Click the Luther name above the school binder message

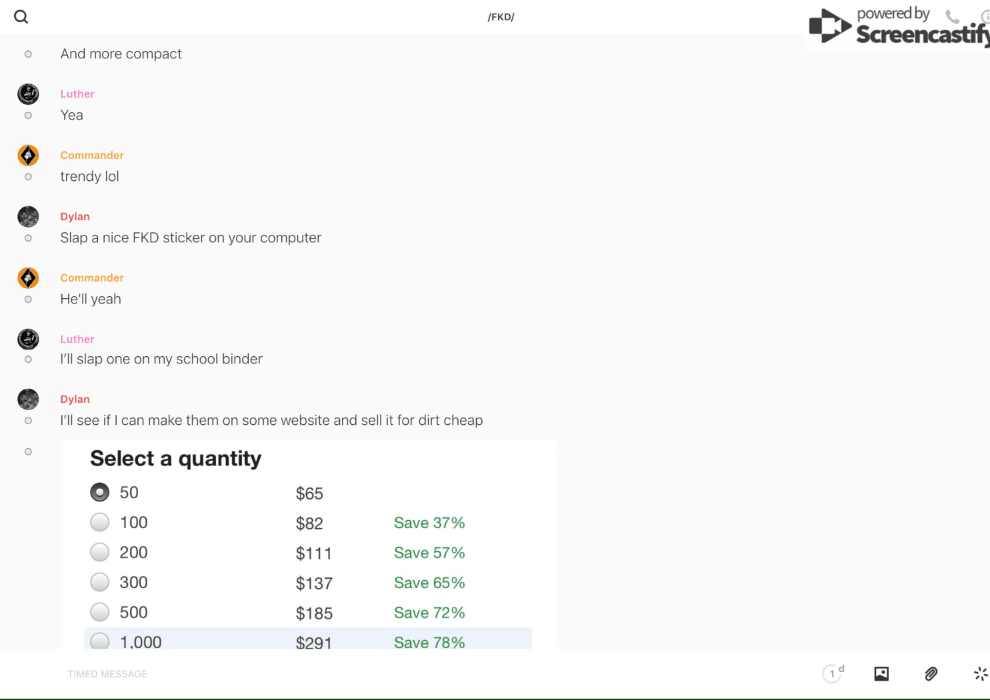click(x=77, y=339)
